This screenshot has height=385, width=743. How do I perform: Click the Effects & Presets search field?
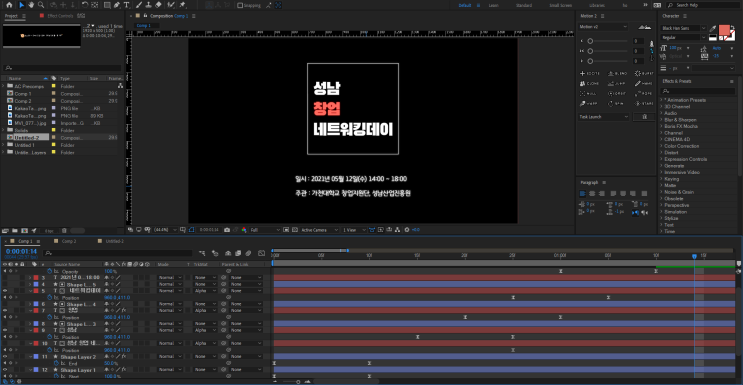coord(698,91)
